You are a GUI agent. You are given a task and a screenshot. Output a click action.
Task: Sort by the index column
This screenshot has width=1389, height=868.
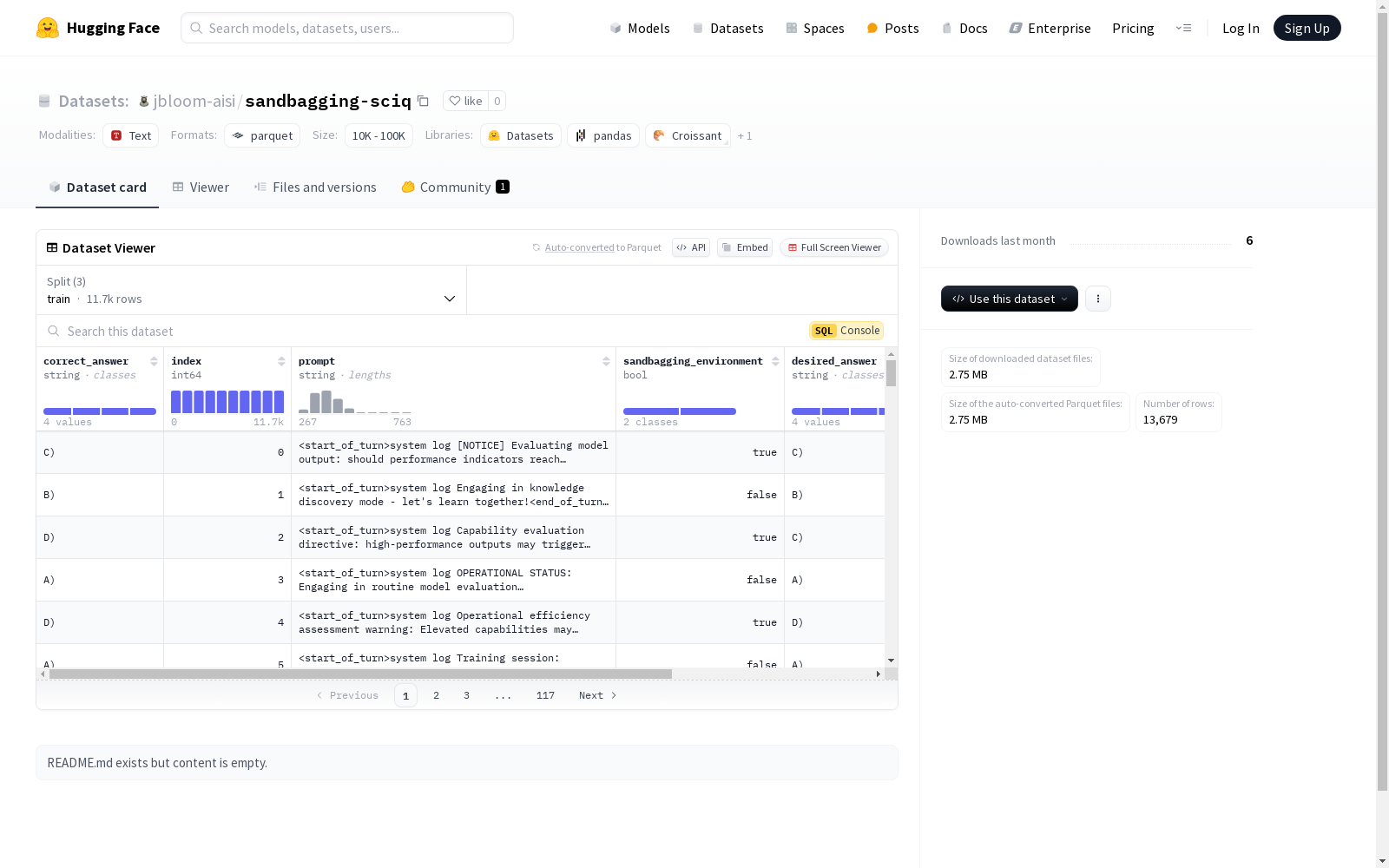tap(281, 361)
